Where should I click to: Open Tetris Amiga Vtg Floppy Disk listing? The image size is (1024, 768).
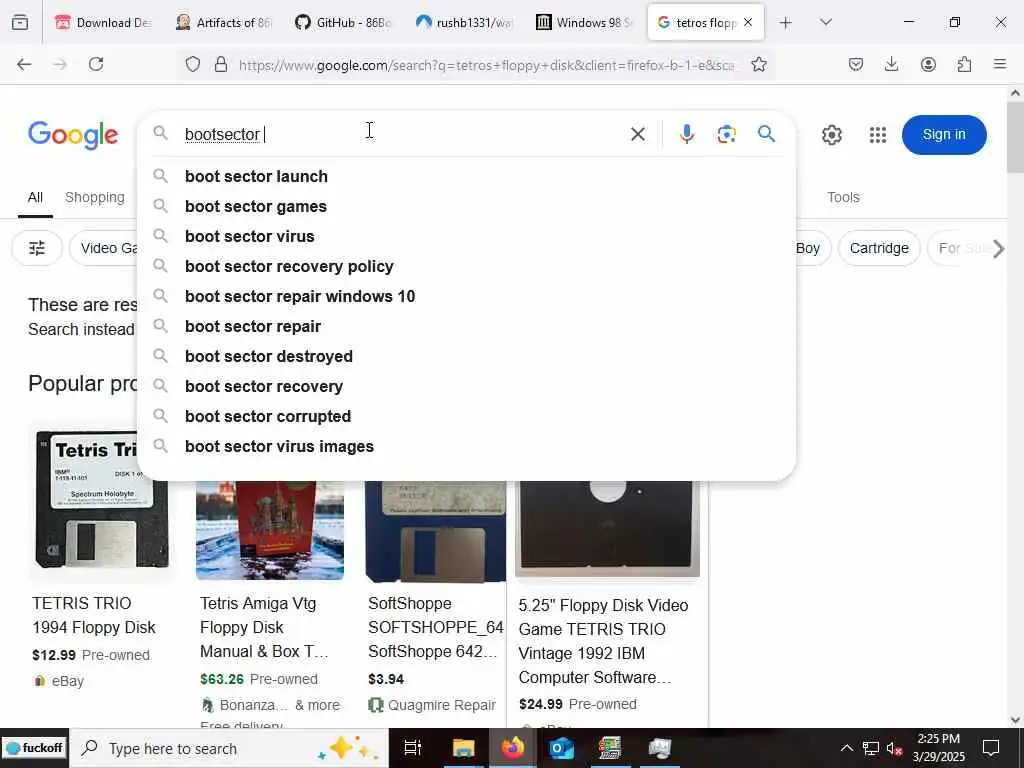click(x=264, y=627)
